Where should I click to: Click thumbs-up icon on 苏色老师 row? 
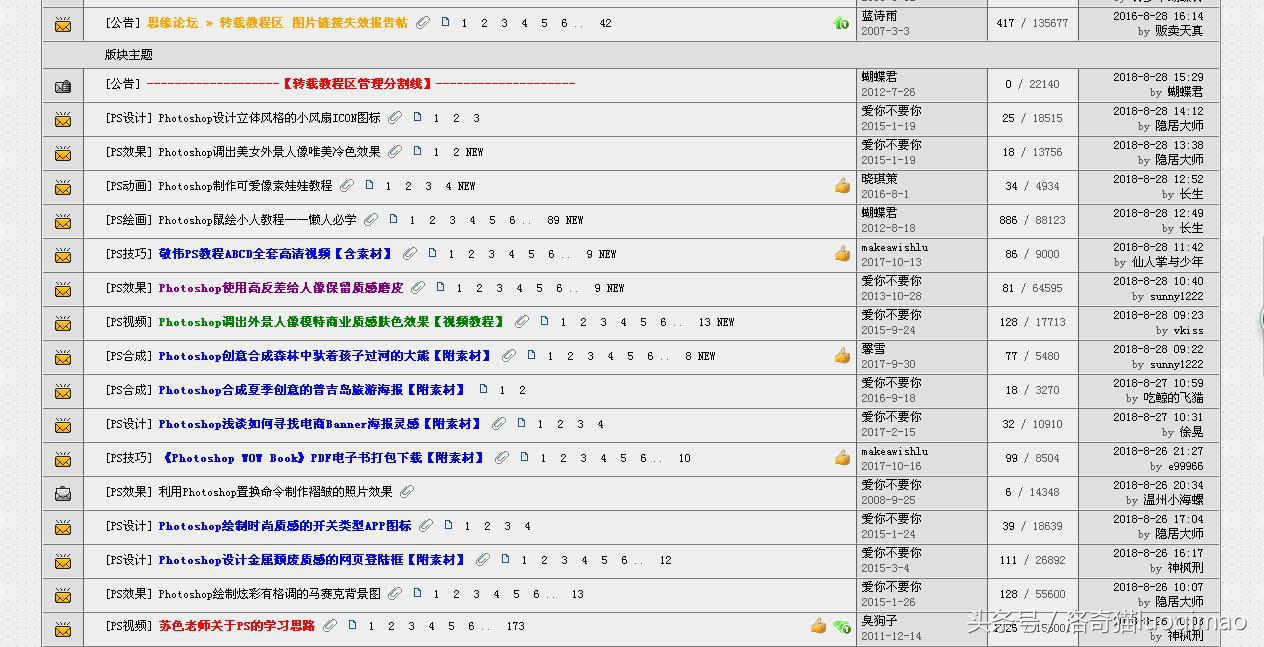click(x=818, y=625)
